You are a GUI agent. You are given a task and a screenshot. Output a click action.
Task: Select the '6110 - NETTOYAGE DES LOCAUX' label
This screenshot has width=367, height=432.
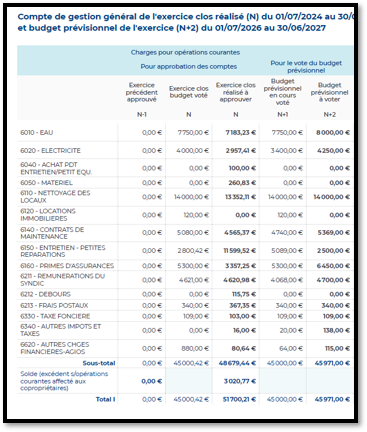pos(55,197)
